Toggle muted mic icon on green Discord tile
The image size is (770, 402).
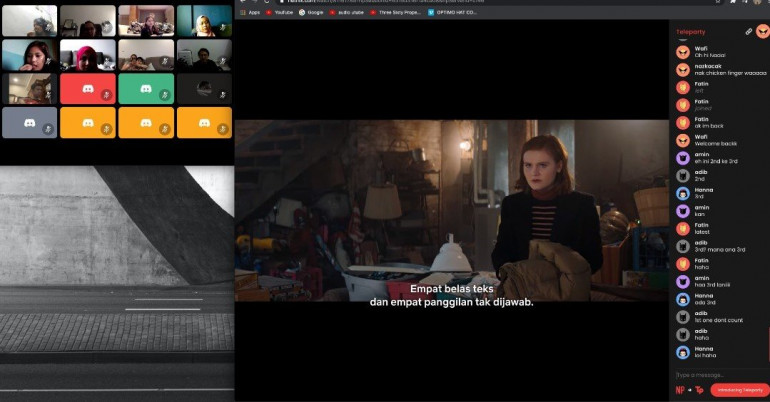165,95
